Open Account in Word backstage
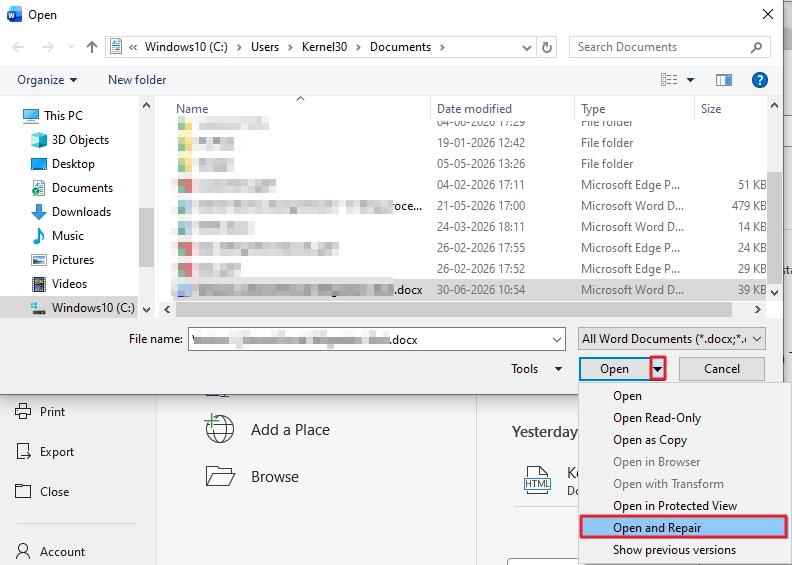Viewport: 792px width, 565px height. tap(50, 551)
